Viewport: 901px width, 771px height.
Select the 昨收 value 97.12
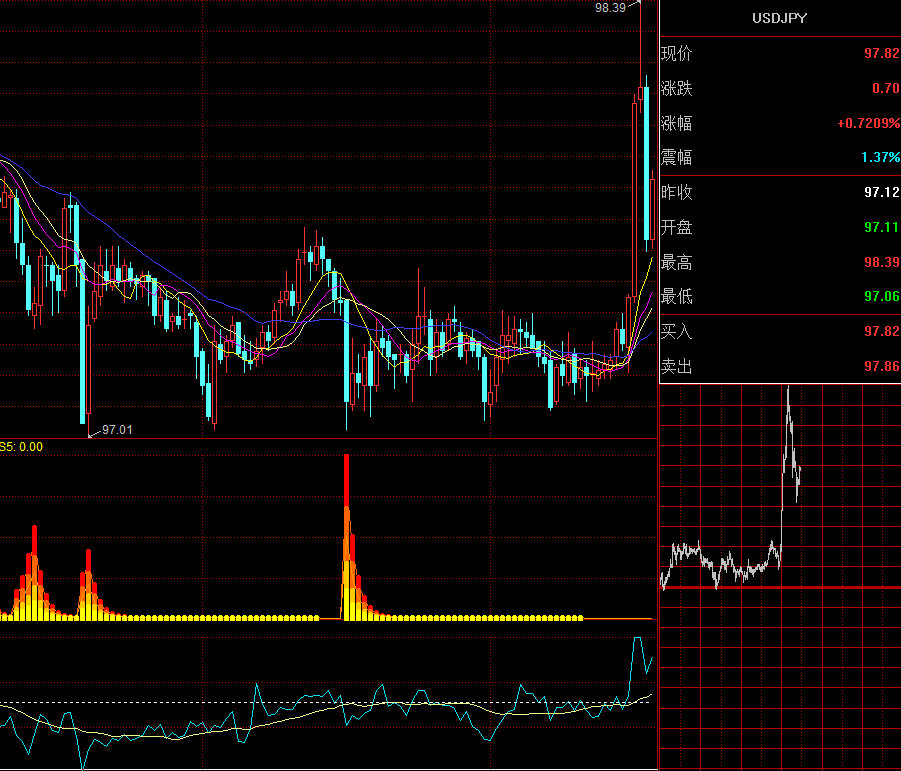pos(881,192)
